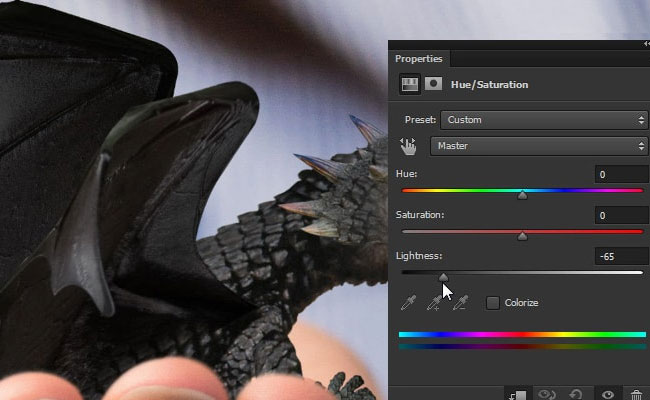Collapse the panel with double-arrow icon
This screenshot has width=650, height=400.
pos(646,44)
